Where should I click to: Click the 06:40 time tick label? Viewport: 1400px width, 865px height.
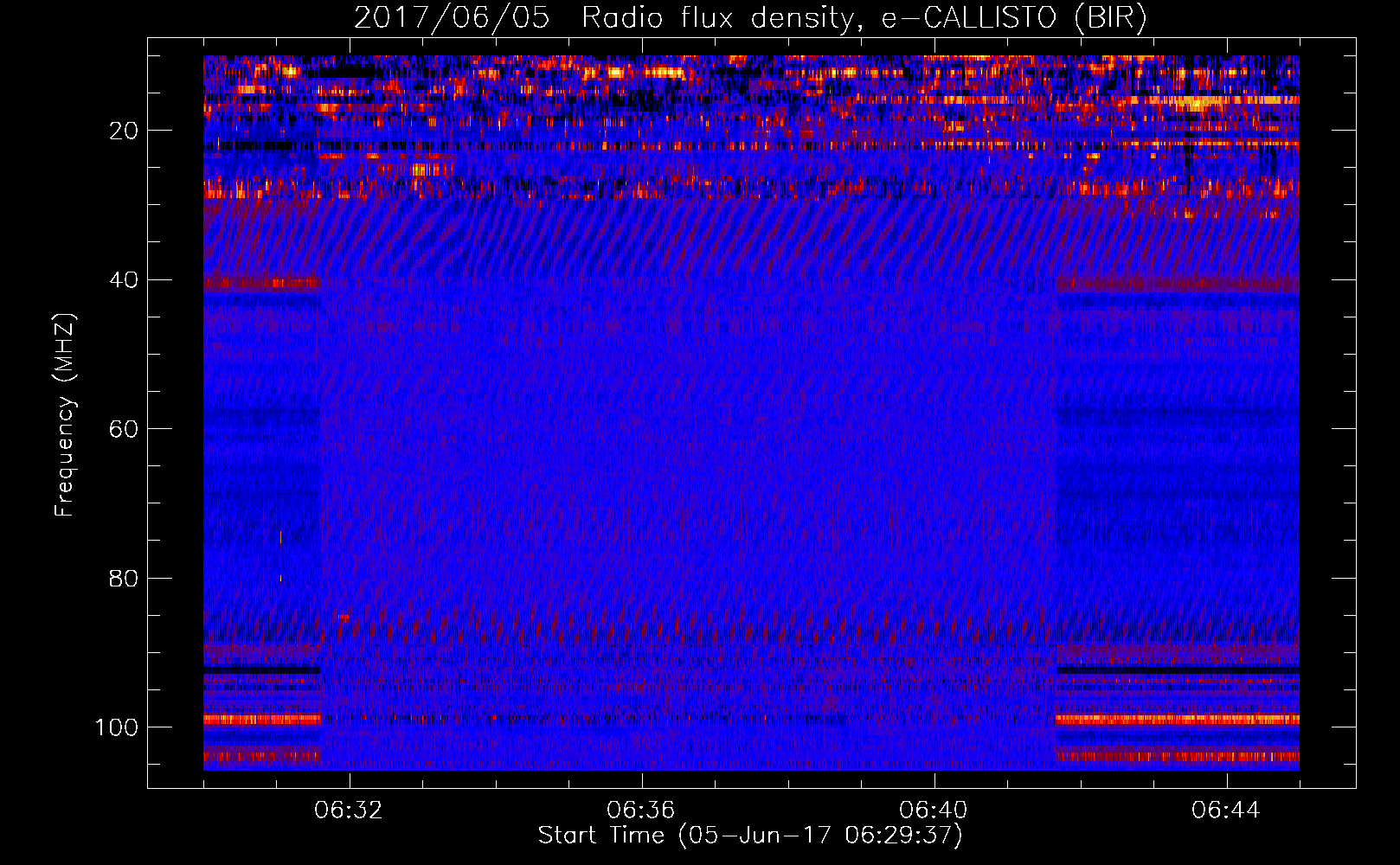point(934,811)
